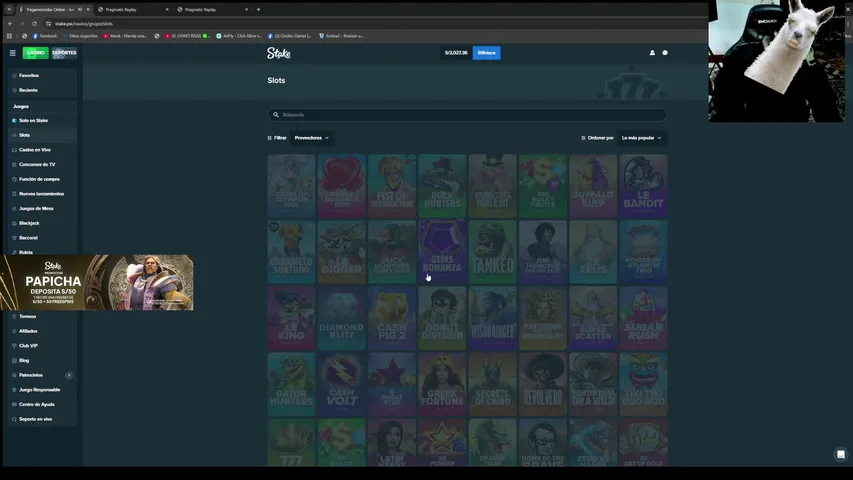Click the icon beside Solo en Stake
This screenshot has width=853, height=480.
point(14,120)
